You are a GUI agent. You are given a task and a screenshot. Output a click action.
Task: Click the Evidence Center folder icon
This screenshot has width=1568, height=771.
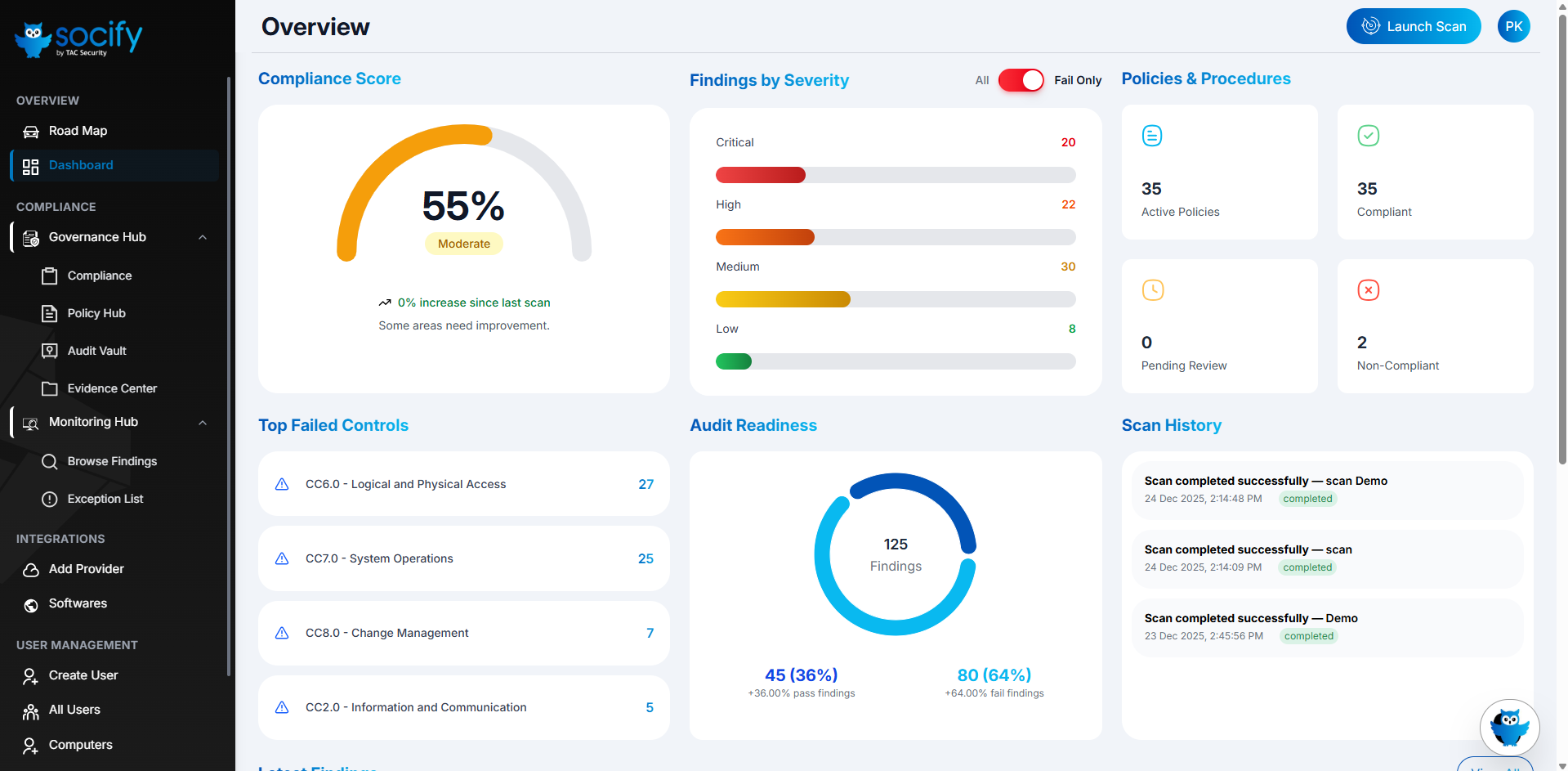50,388
